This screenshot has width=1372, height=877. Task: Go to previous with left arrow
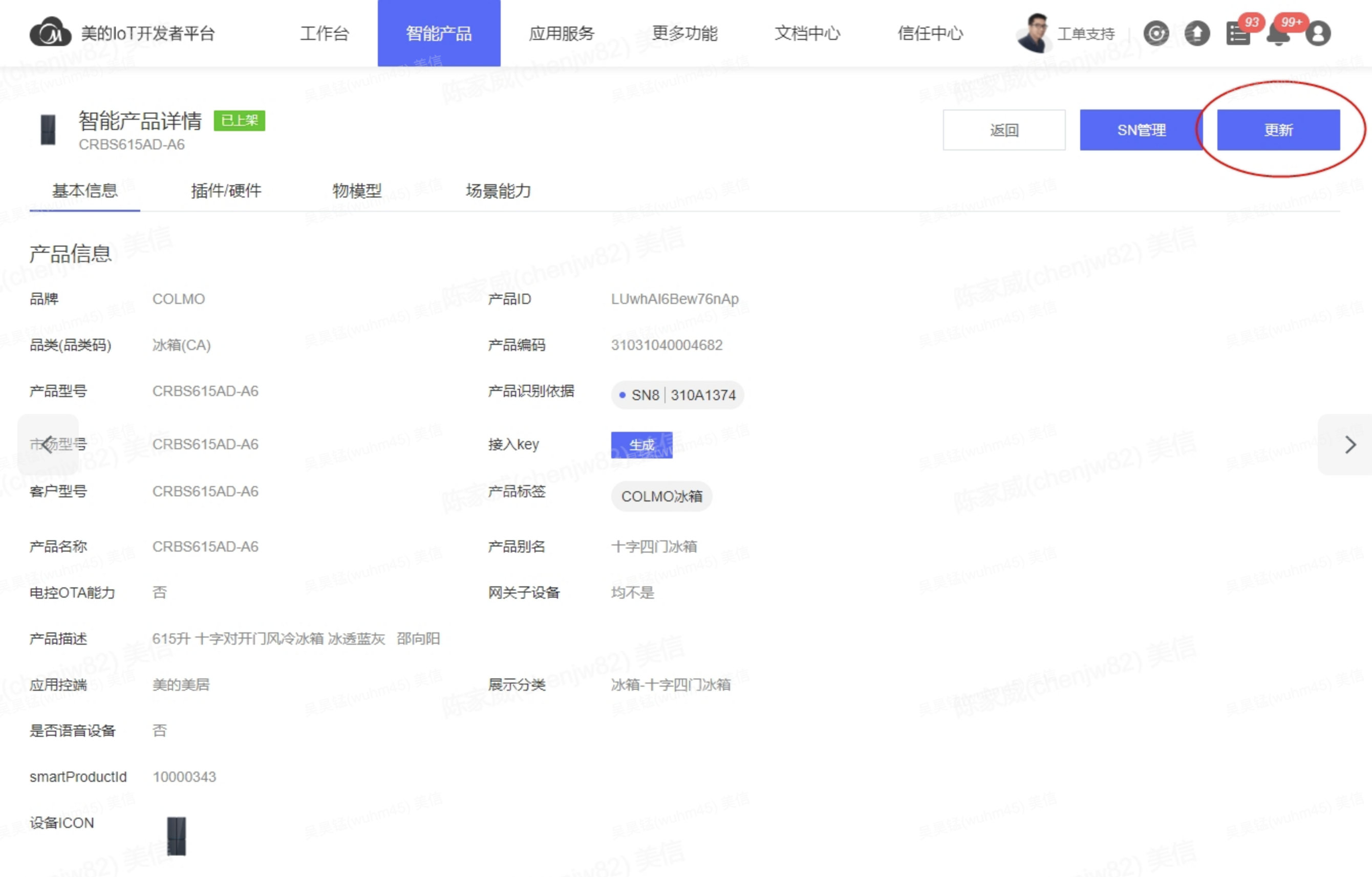(48, 444)
